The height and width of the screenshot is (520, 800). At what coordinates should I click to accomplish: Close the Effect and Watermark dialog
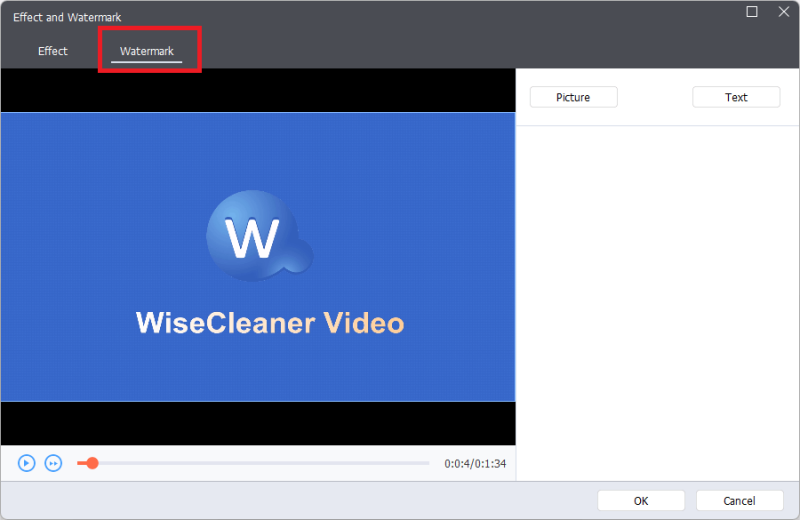[x=784, y=12]
